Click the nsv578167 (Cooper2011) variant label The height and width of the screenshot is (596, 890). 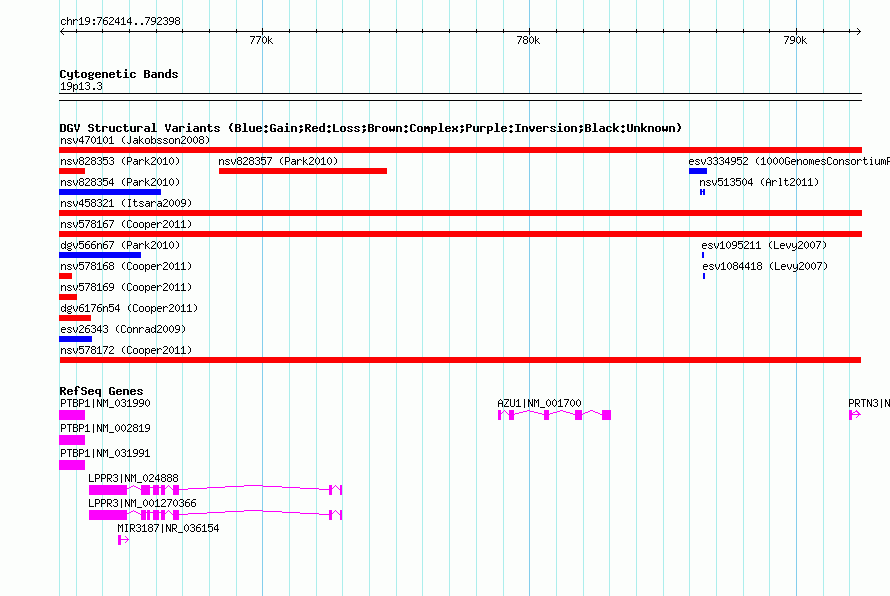[126, 224]
